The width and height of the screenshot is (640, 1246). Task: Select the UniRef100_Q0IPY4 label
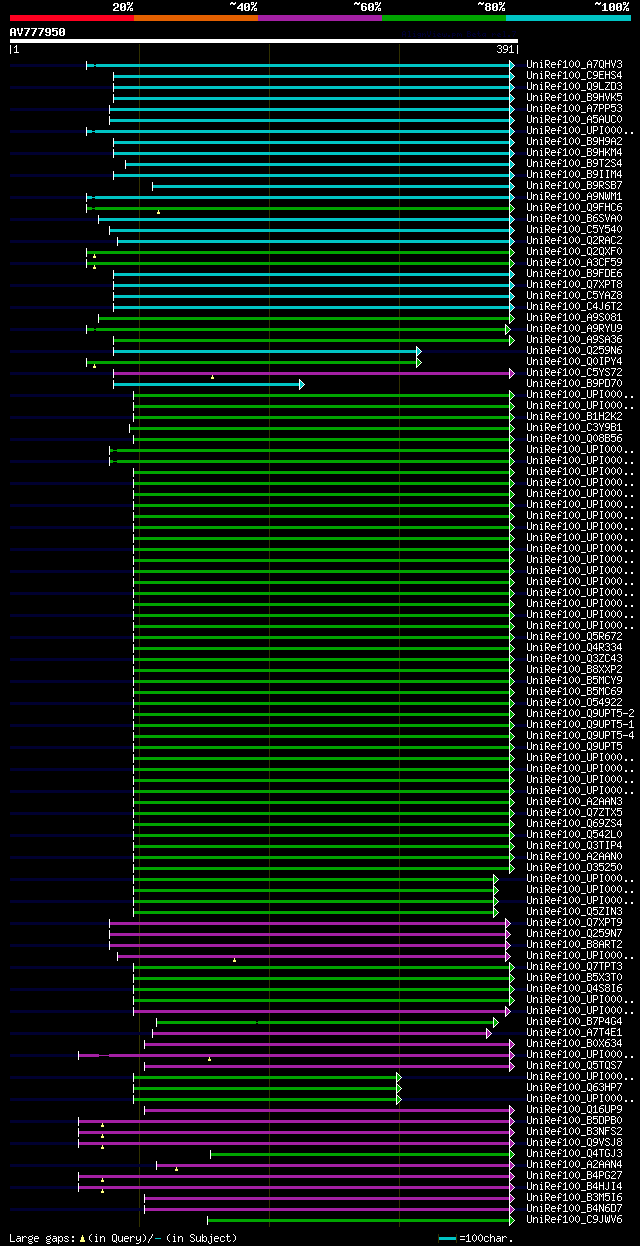574,361
